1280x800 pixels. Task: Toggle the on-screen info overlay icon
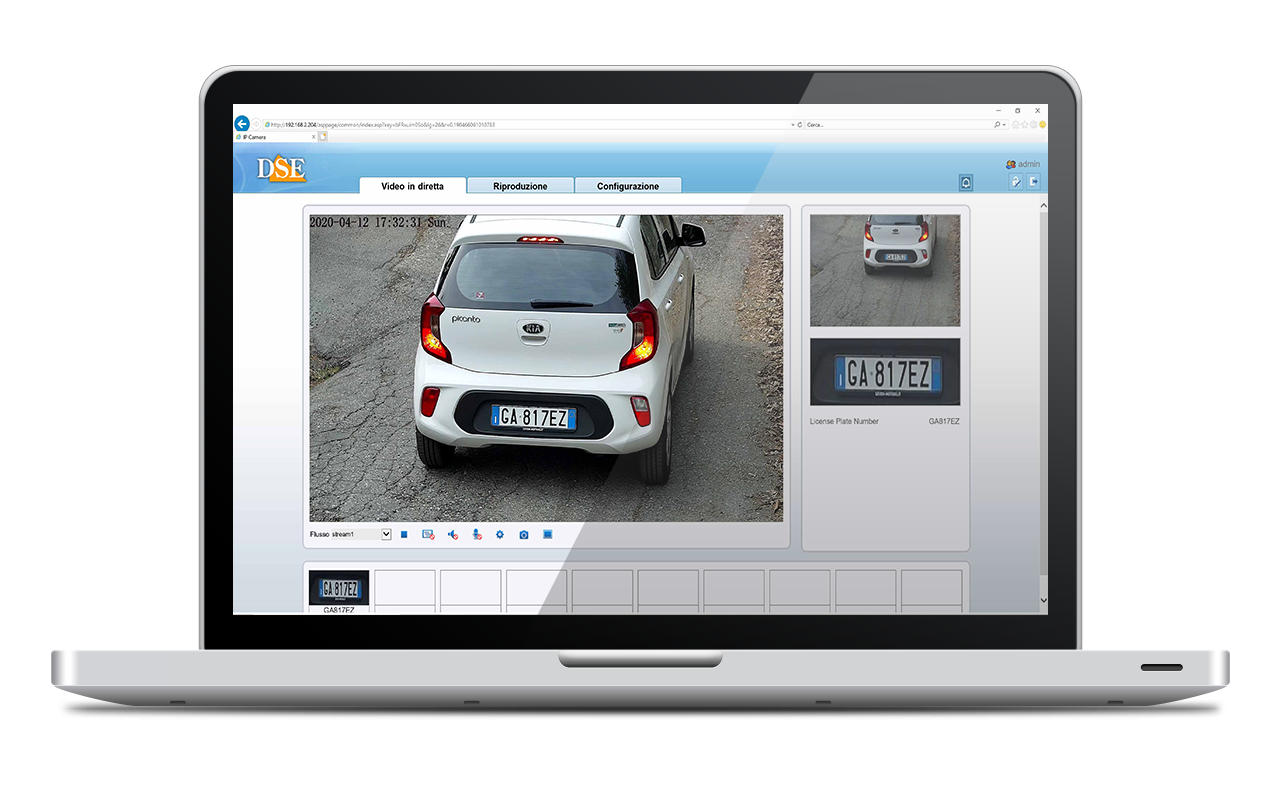pos(428,535)
